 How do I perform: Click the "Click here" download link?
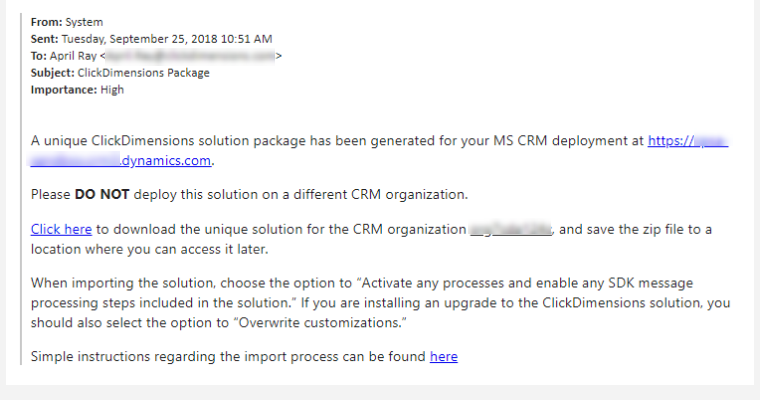point(61,229)
